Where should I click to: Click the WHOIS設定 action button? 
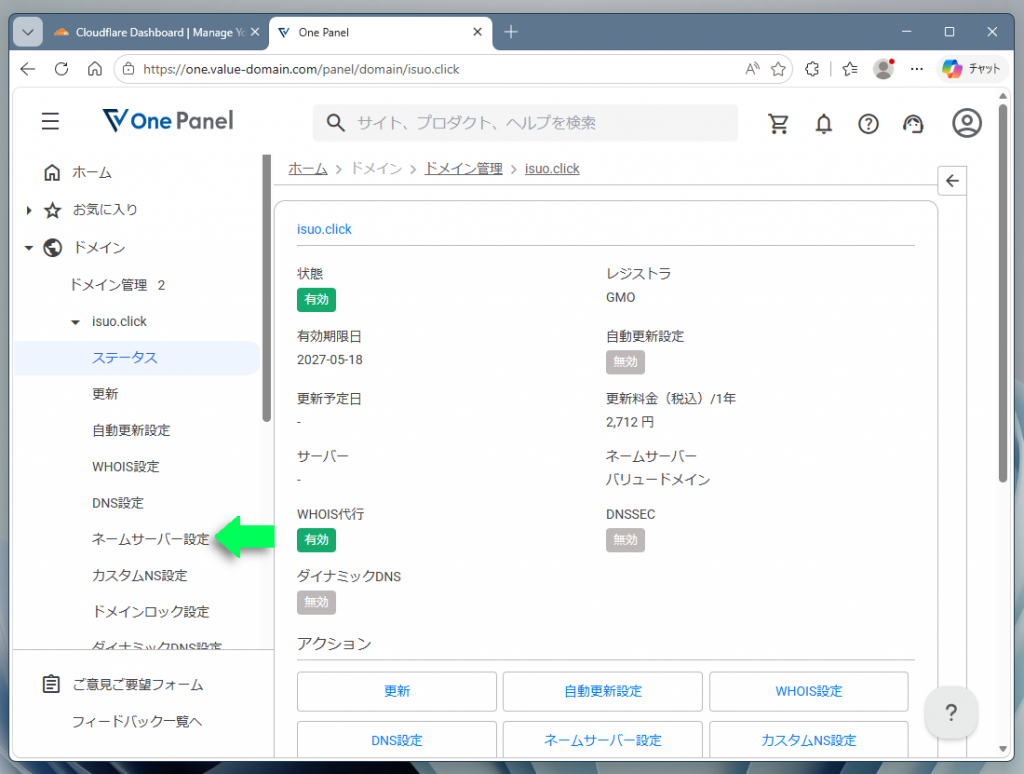pyautogui.click(x=808, y=691)
